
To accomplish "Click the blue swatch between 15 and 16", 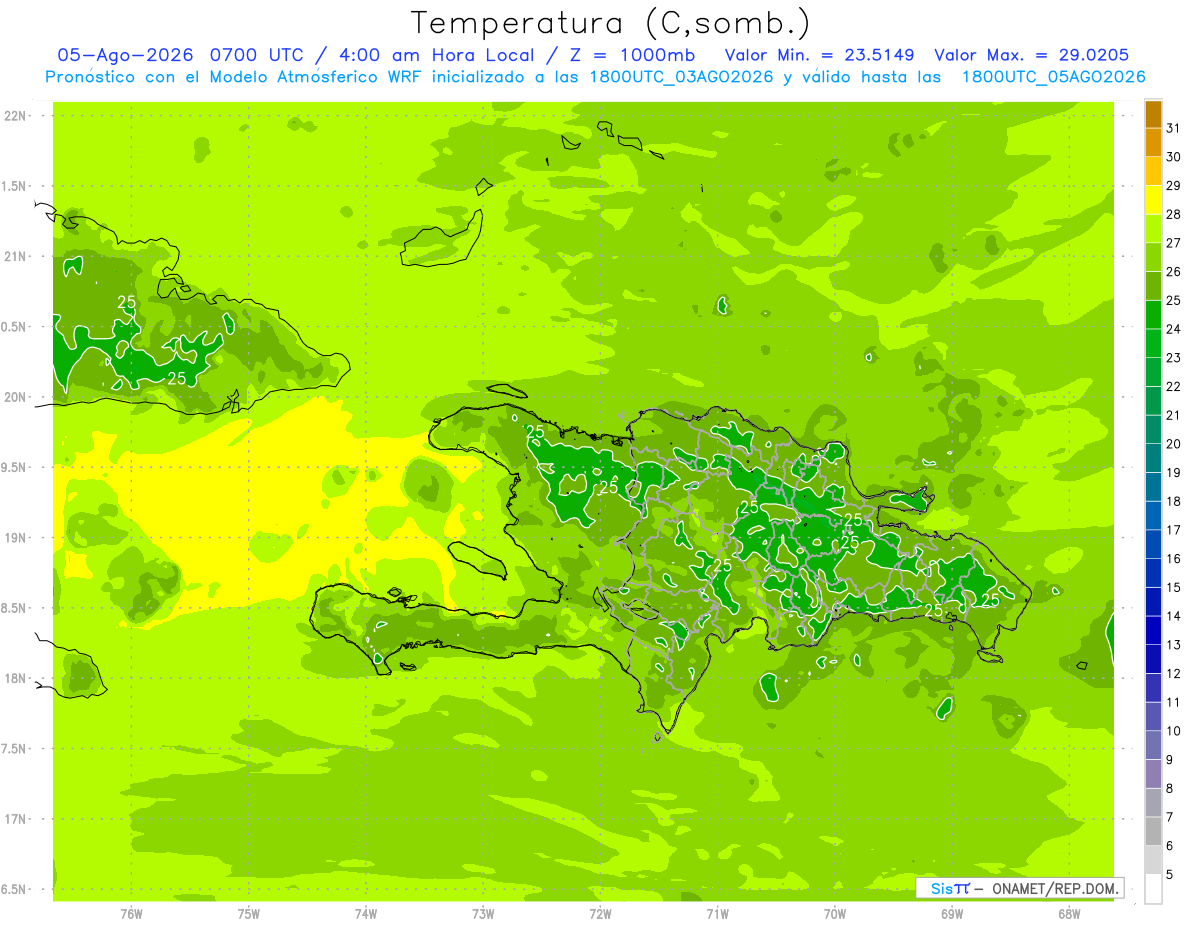I will [1153, 573].
